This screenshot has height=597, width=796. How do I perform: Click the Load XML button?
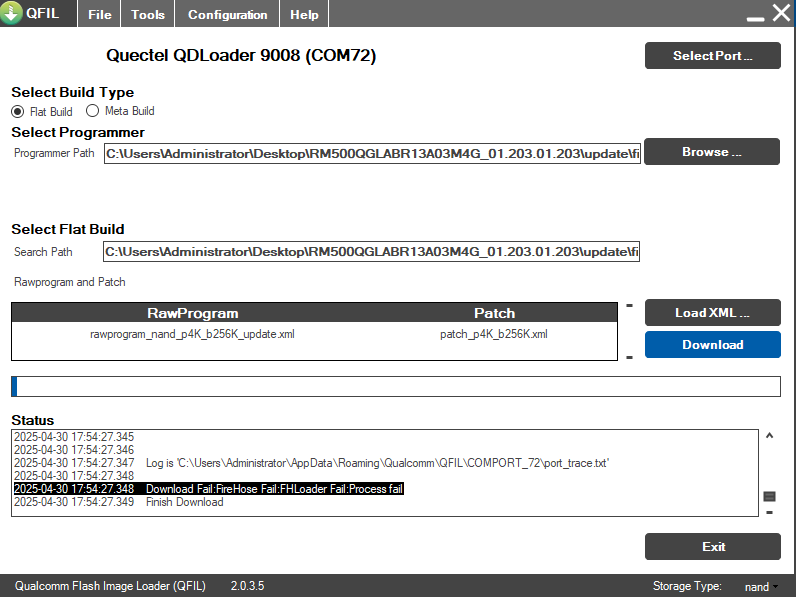click(712, 312)
